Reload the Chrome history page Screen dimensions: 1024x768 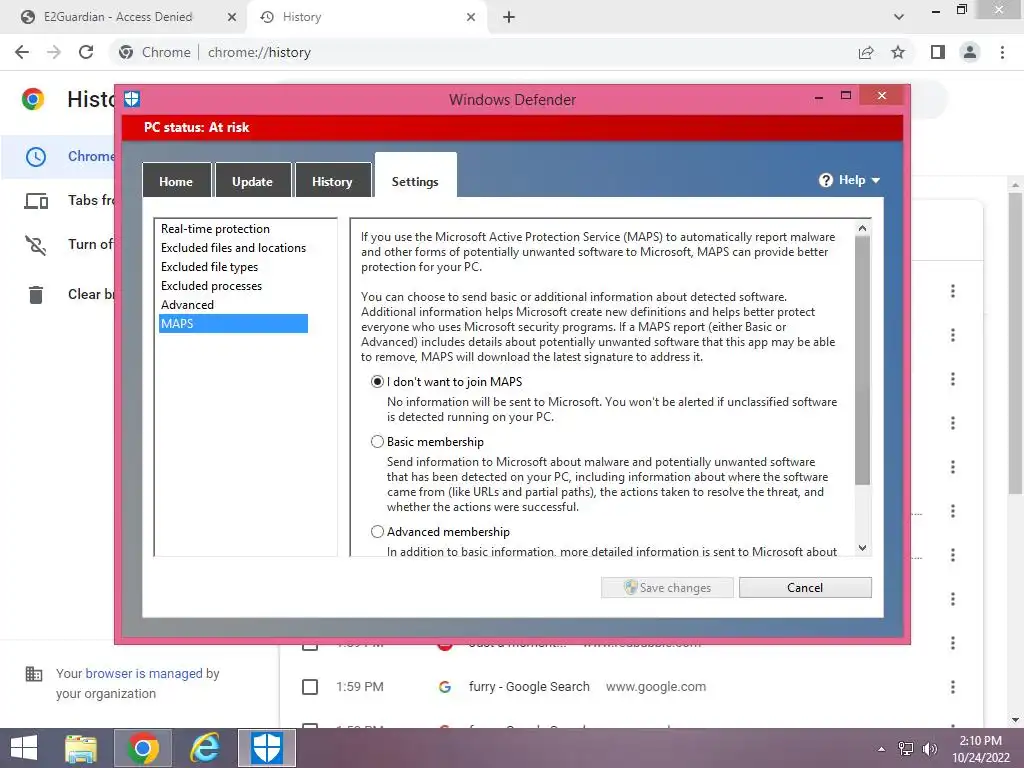86,52
